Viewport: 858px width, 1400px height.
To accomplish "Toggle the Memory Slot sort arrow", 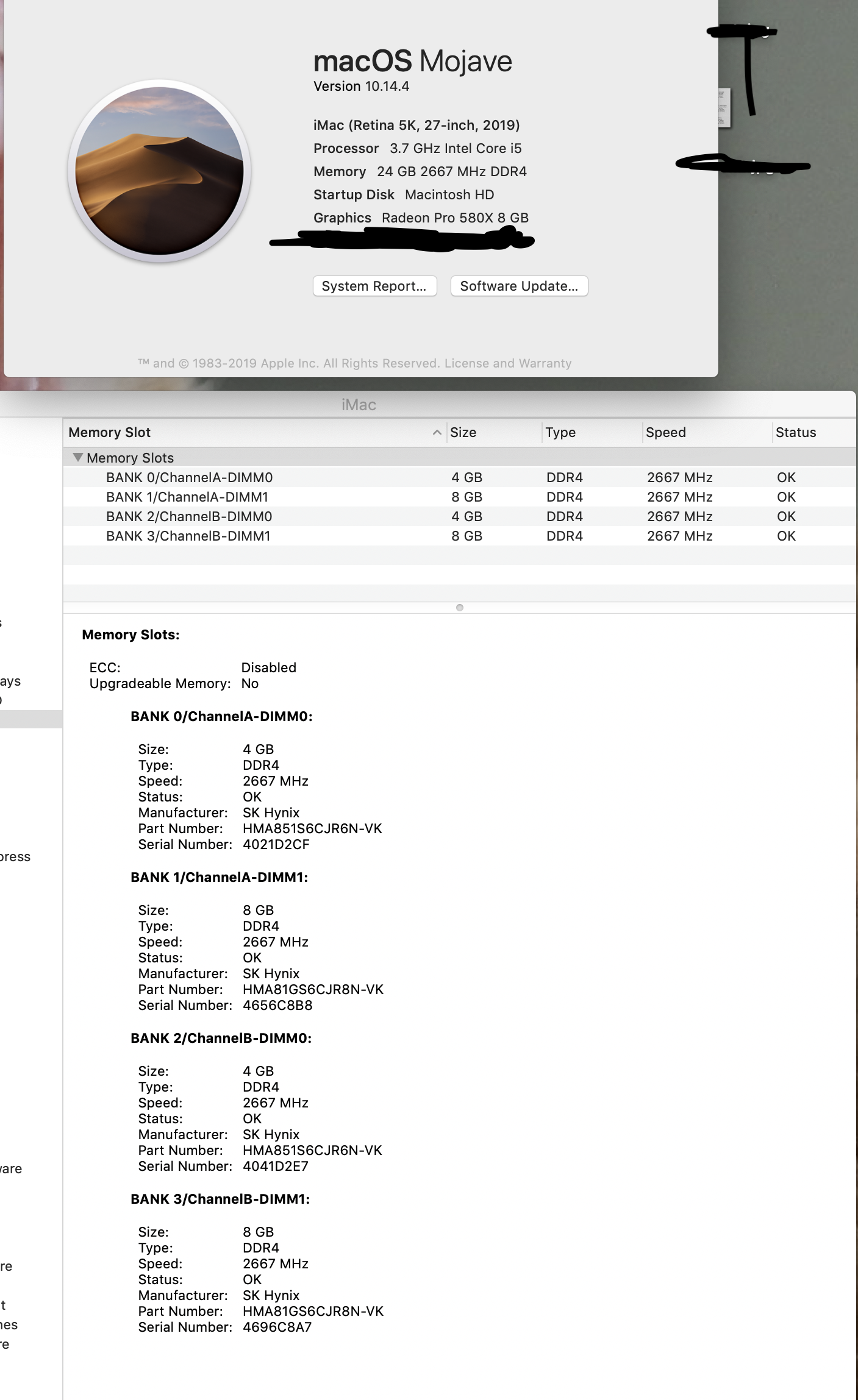I will point(437,432).
